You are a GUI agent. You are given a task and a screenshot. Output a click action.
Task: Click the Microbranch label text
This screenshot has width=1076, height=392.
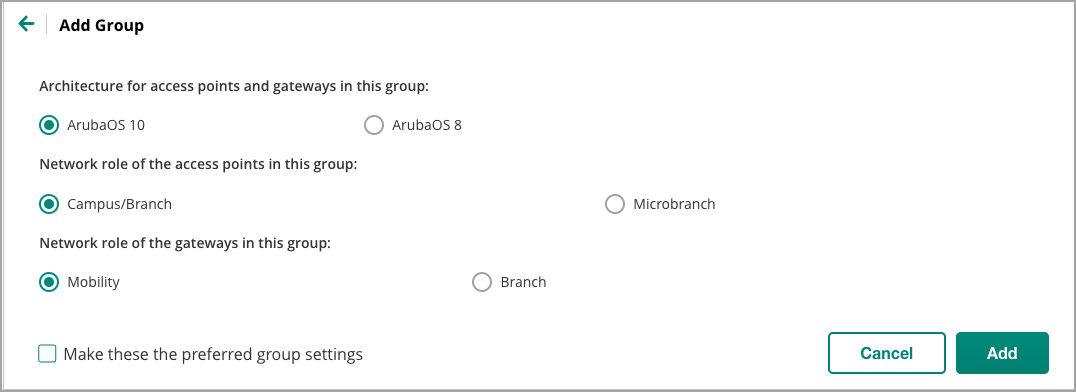pyautogui.click(x=674, y=204)
